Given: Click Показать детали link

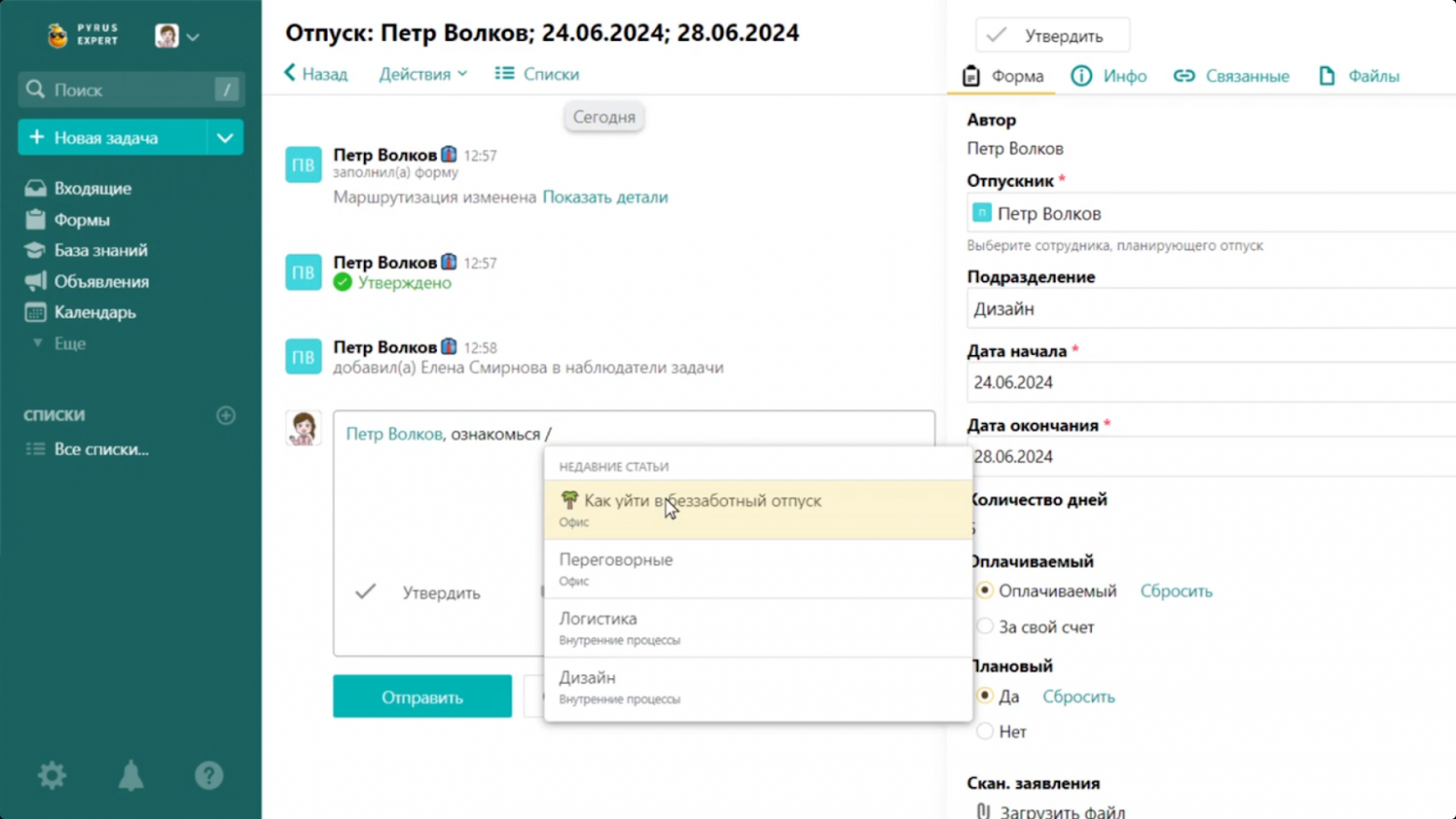Looking at the screenshot, I should [605, 197].
